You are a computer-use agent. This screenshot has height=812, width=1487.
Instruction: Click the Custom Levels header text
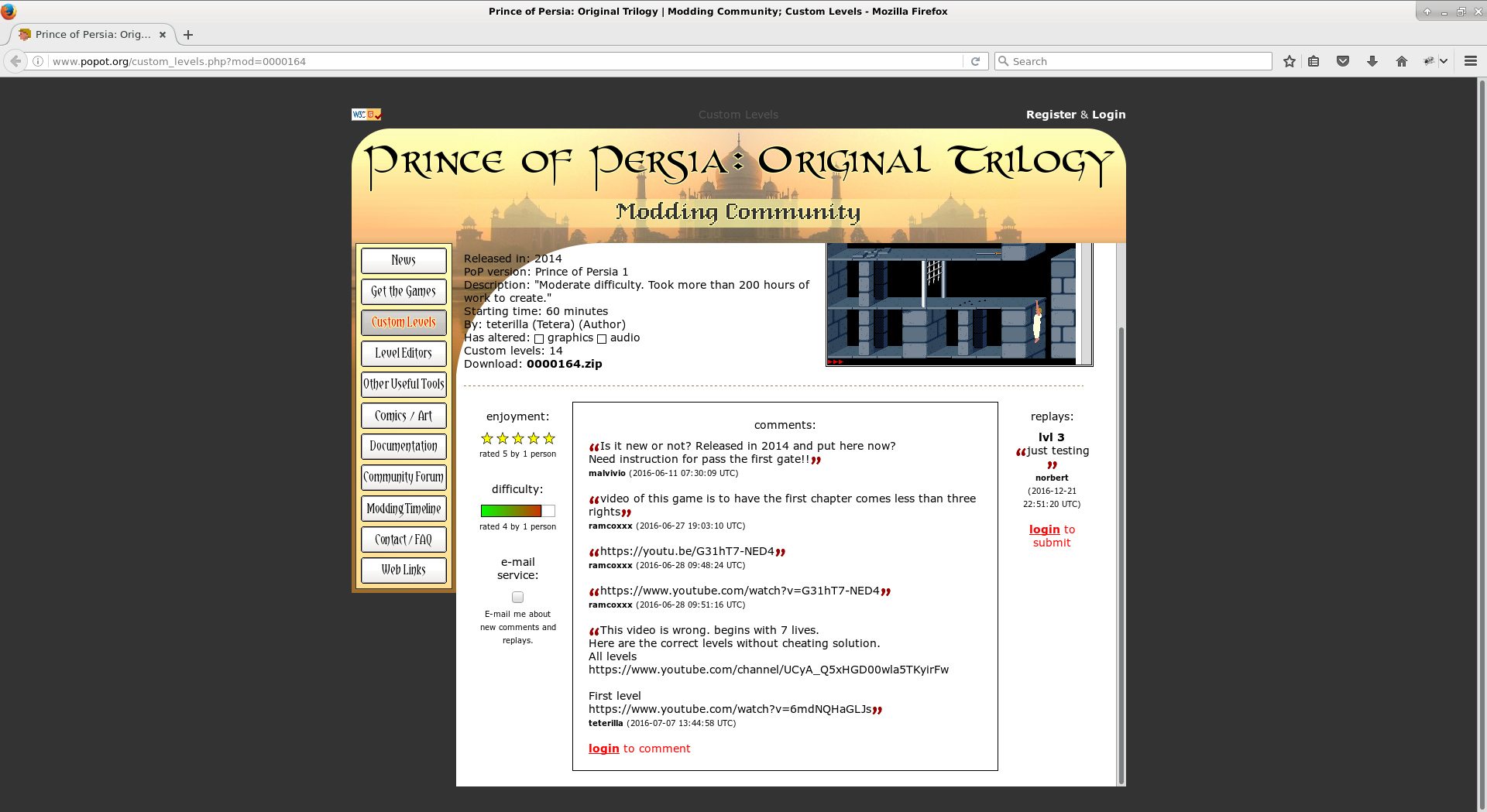coord(738,115)
